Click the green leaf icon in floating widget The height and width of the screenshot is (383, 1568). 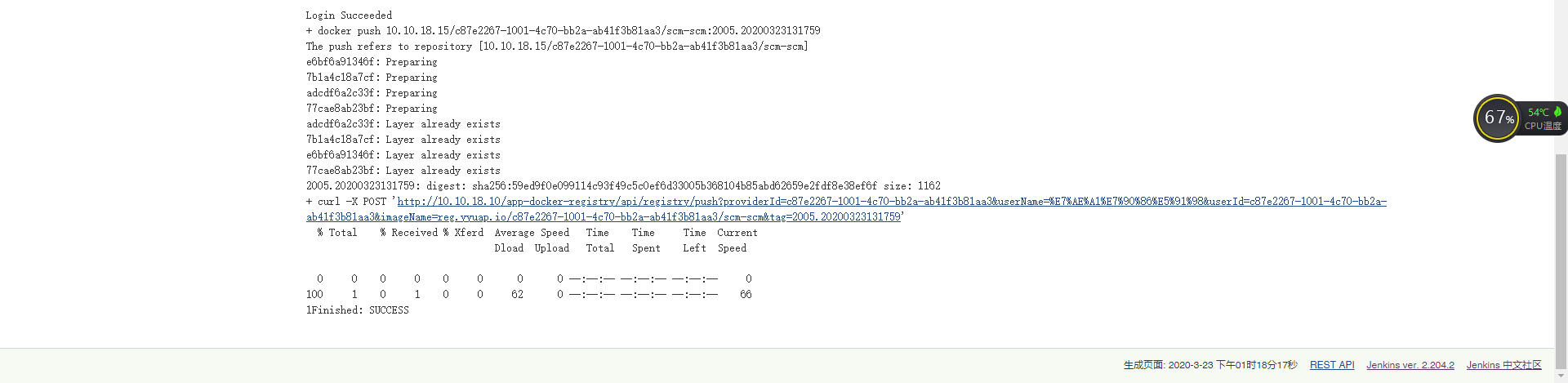point(1557,112)
